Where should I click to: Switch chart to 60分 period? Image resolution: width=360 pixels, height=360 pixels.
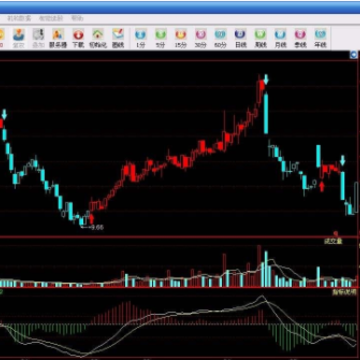pyautogui.click(x=220, y=38)
